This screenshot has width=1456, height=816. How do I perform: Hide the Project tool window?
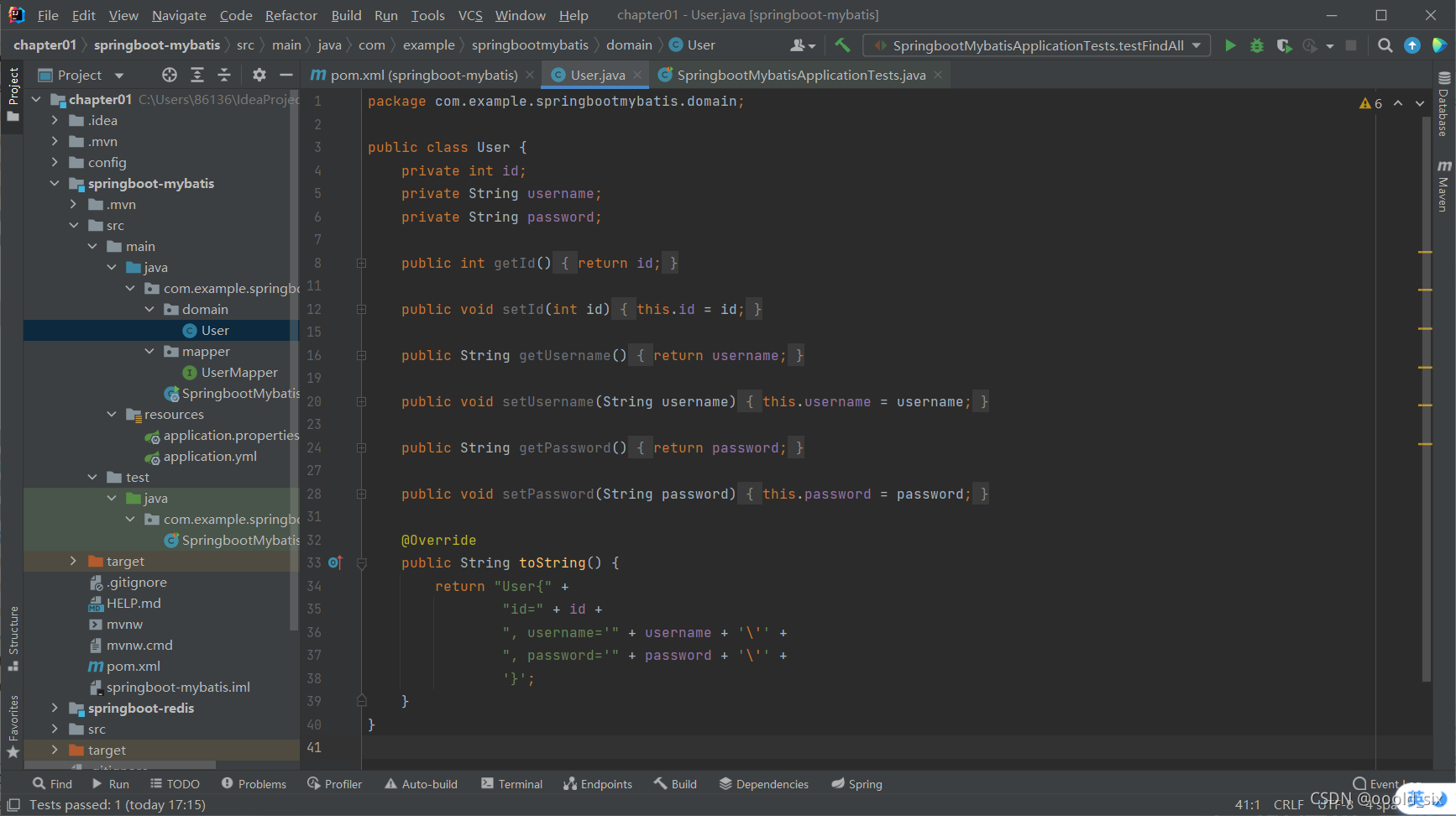tap(286, 75)
